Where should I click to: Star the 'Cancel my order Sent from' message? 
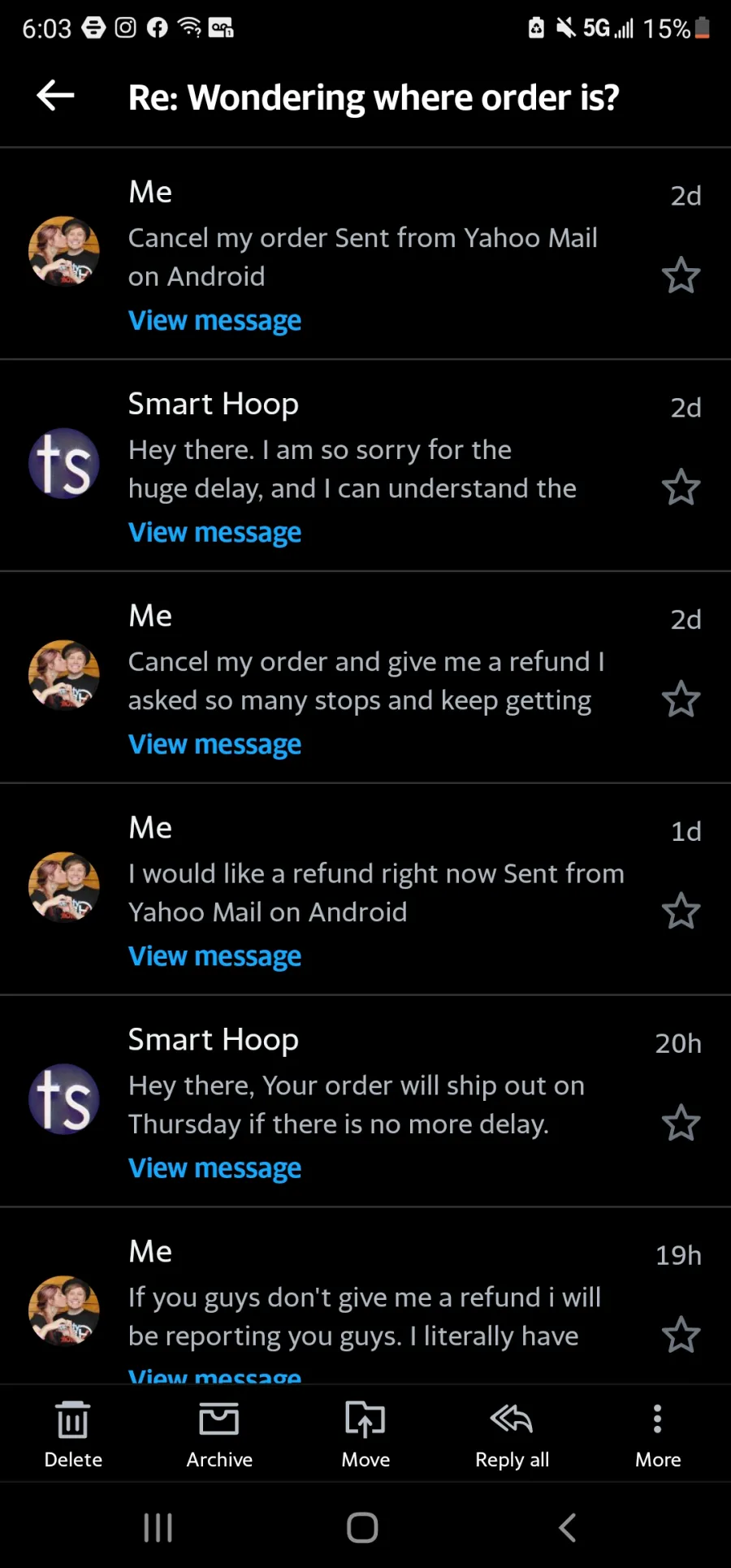[x=681, y=275]
